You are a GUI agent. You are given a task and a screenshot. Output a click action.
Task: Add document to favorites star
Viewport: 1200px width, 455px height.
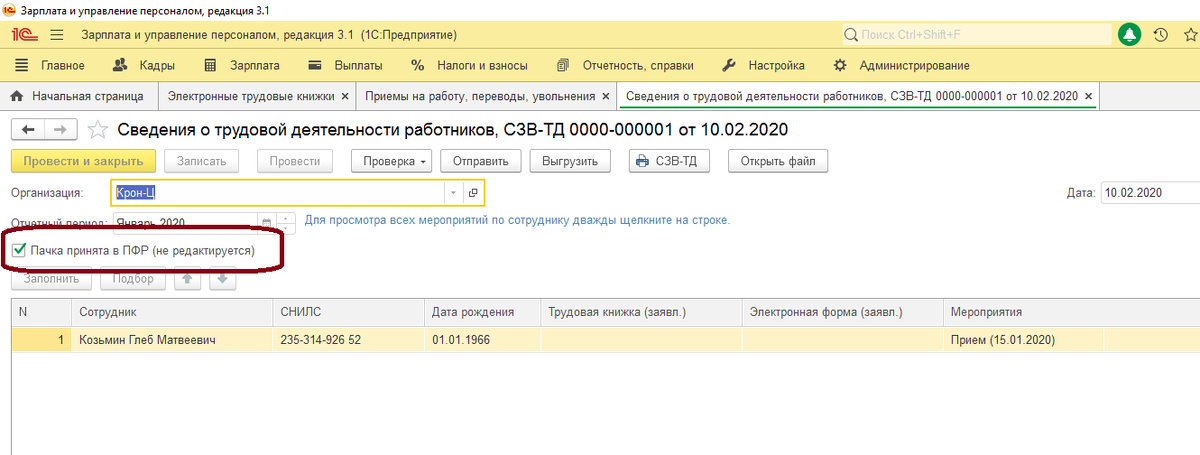click(97, 129)
